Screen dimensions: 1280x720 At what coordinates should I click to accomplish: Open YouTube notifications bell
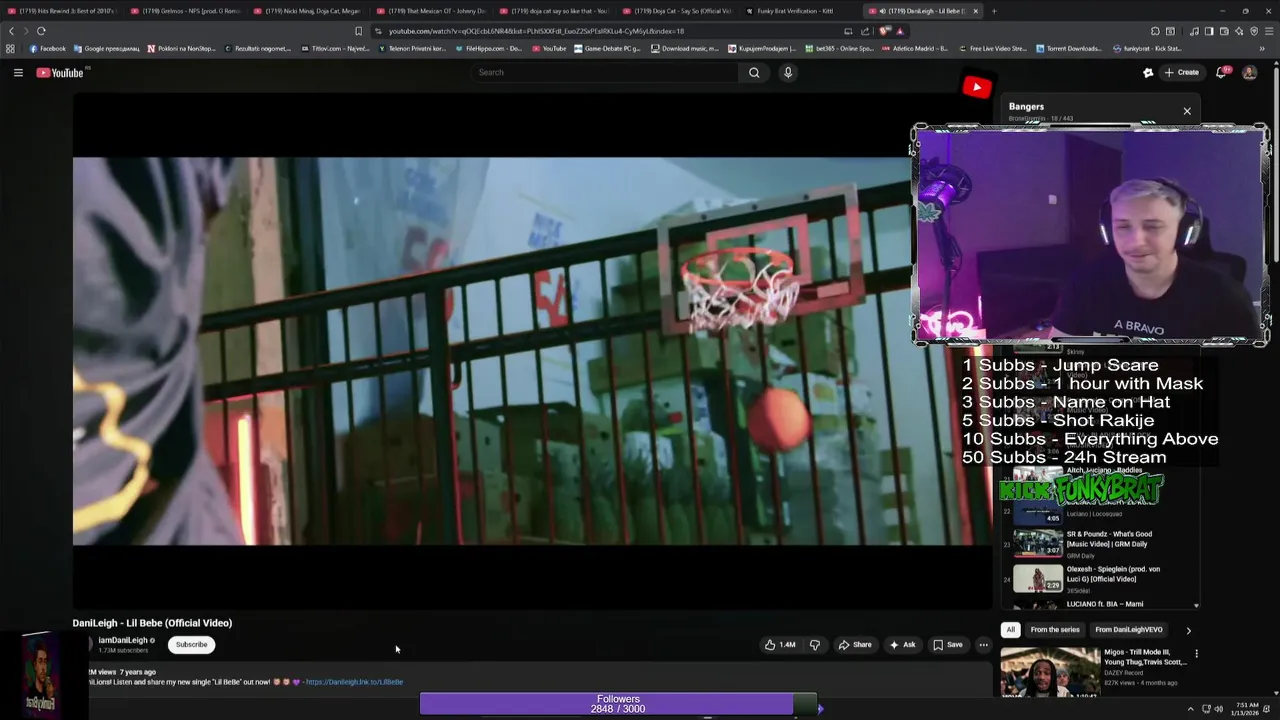pos(1221,72)
